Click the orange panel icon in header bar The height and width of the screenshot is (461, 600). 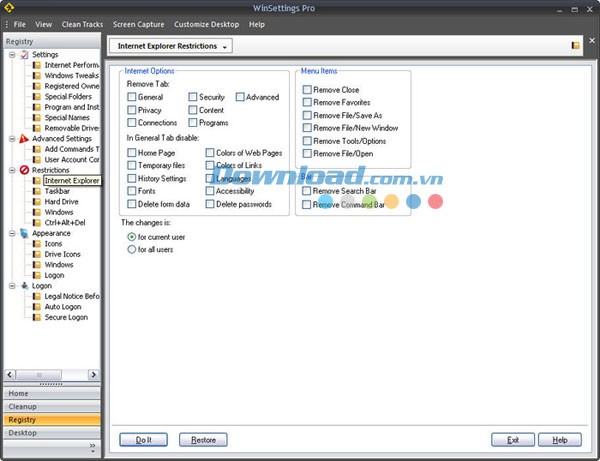pyautogui.click(x=575, y=46)
